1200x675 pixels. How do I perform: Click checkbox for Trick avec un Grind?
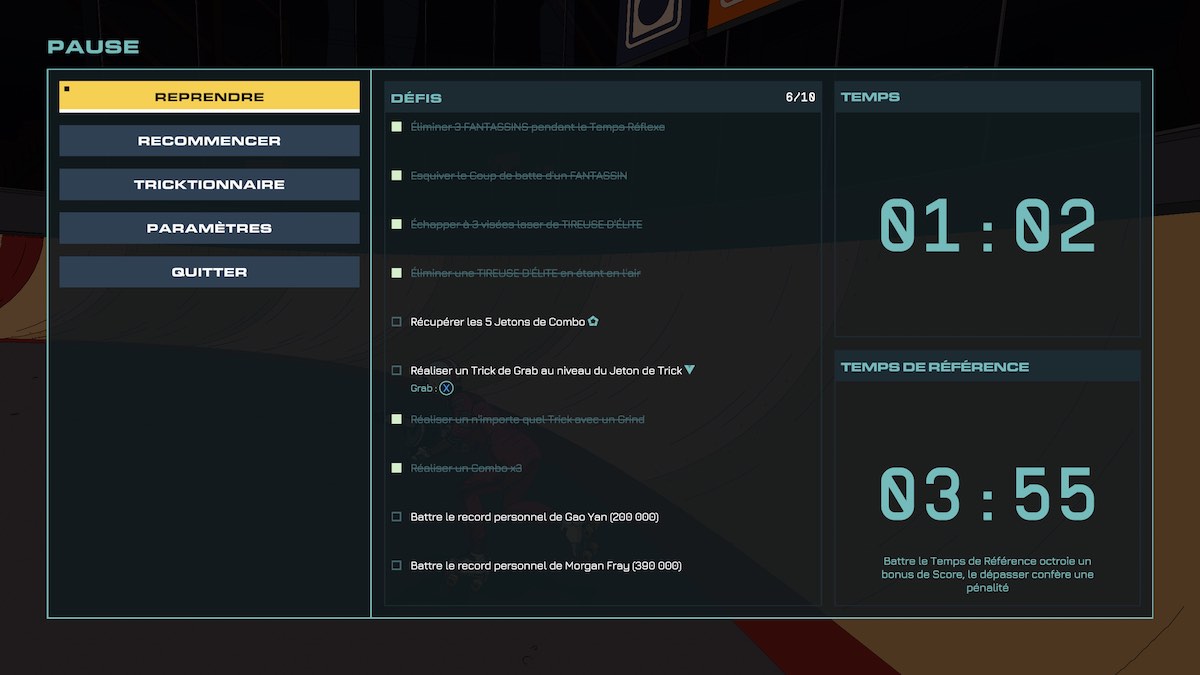(x=397, y=419)
